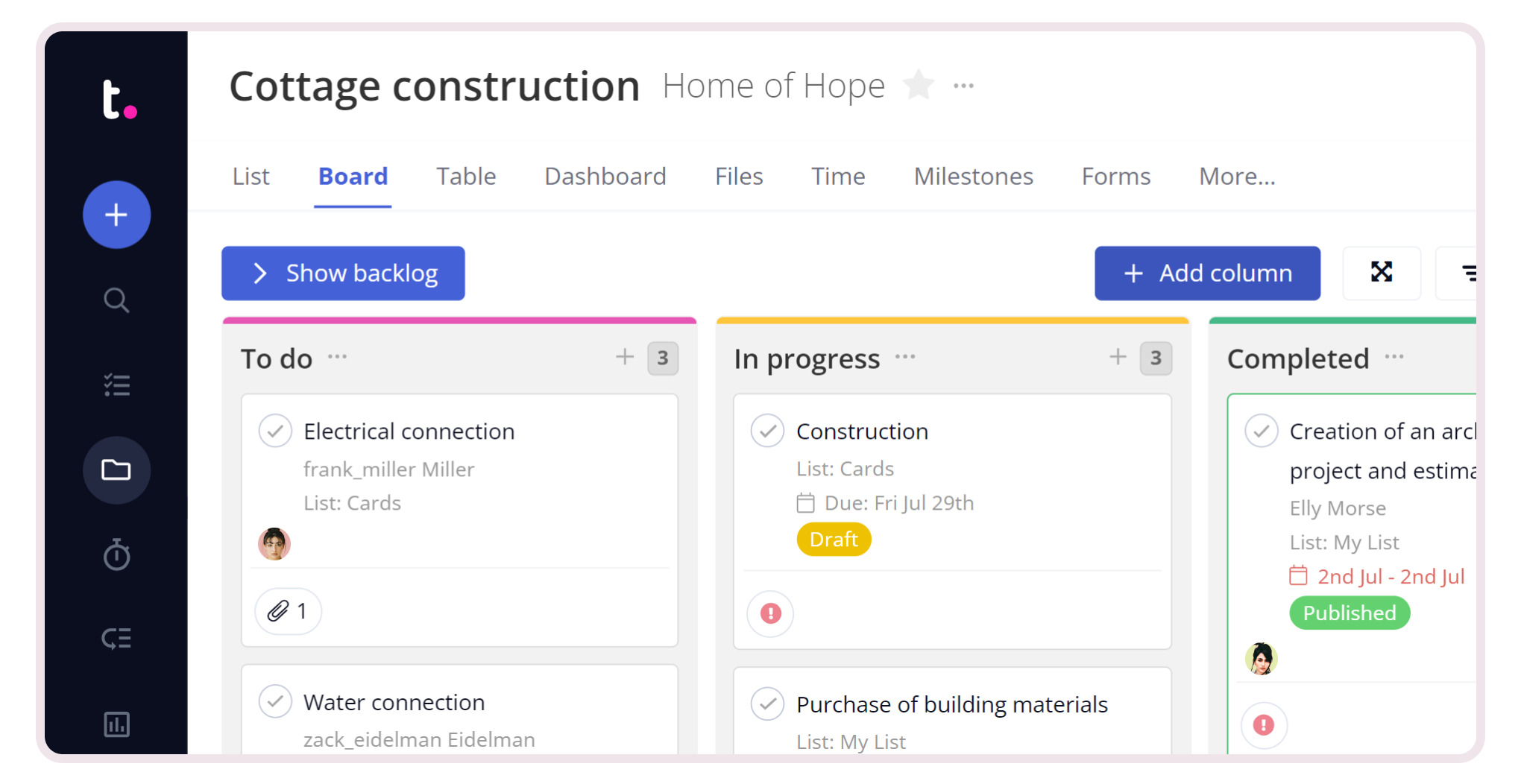The image size is (1521, 784).
Task: Check off Purchase of building materials task
Action: (x=767, y=704)
